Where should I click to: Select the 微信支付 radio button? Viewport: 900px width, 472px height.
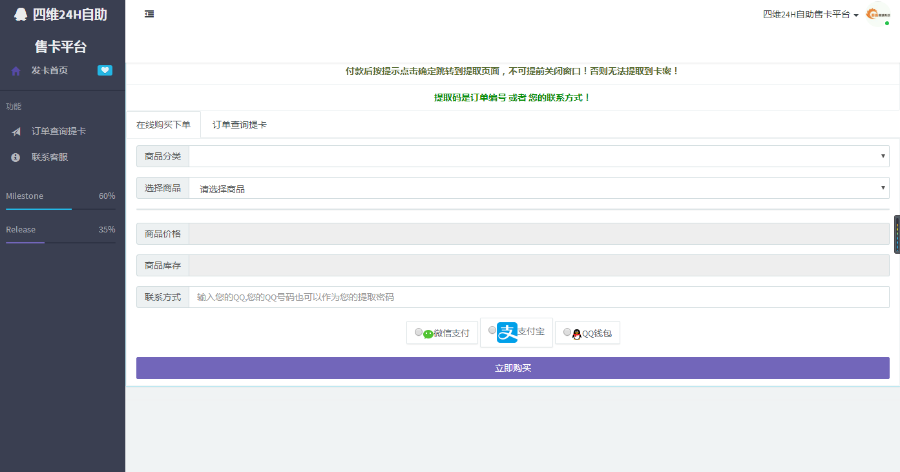coord(418,332)
